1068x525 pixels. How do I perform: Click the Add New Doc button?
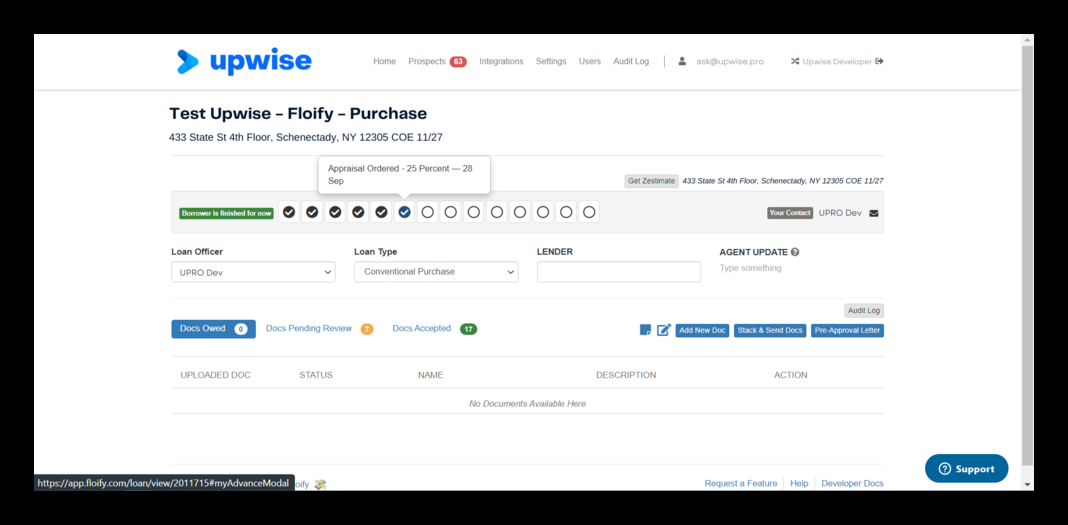point(702,330)
